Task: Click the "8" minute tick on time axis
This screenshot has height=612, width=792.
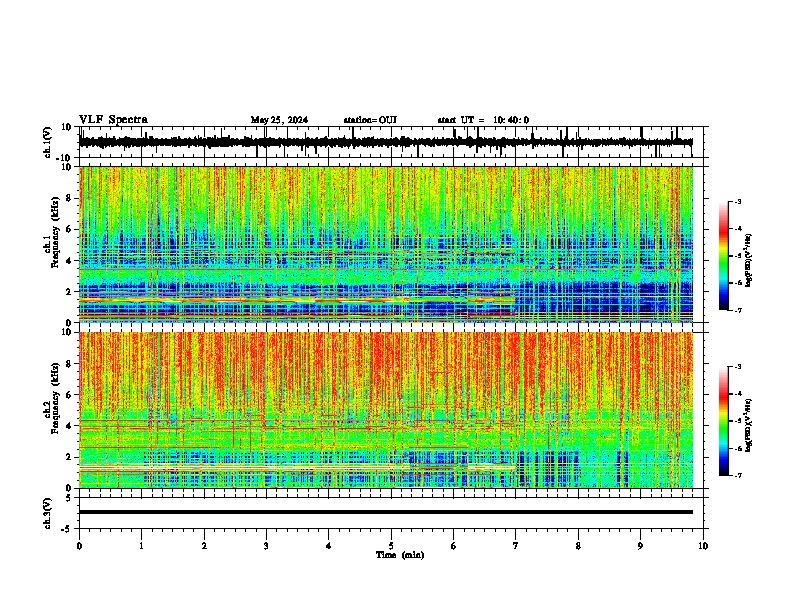Action: click(578, 546)
